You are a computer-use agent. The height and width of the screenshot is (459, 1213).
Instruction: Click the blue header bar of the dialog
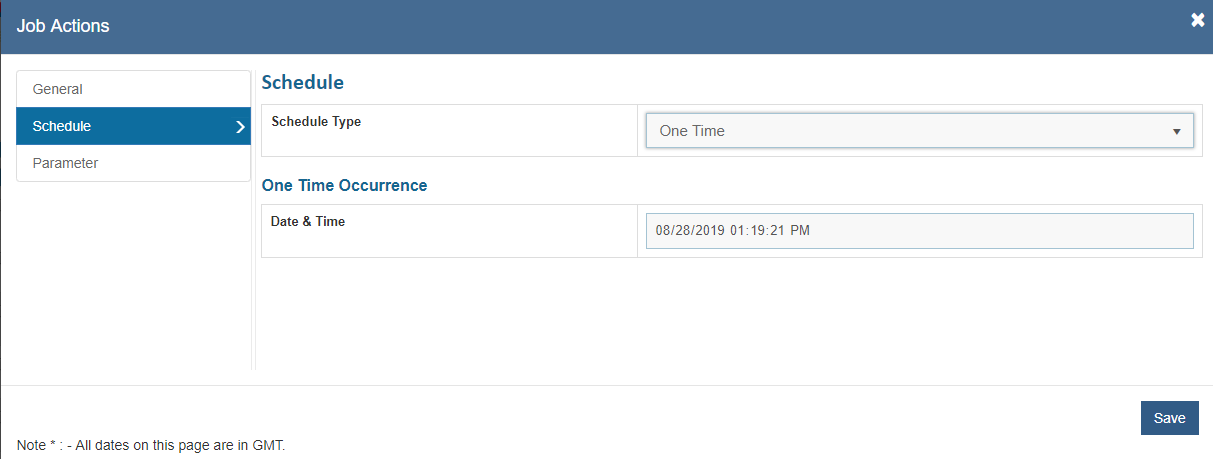click(x=600, y=26)
